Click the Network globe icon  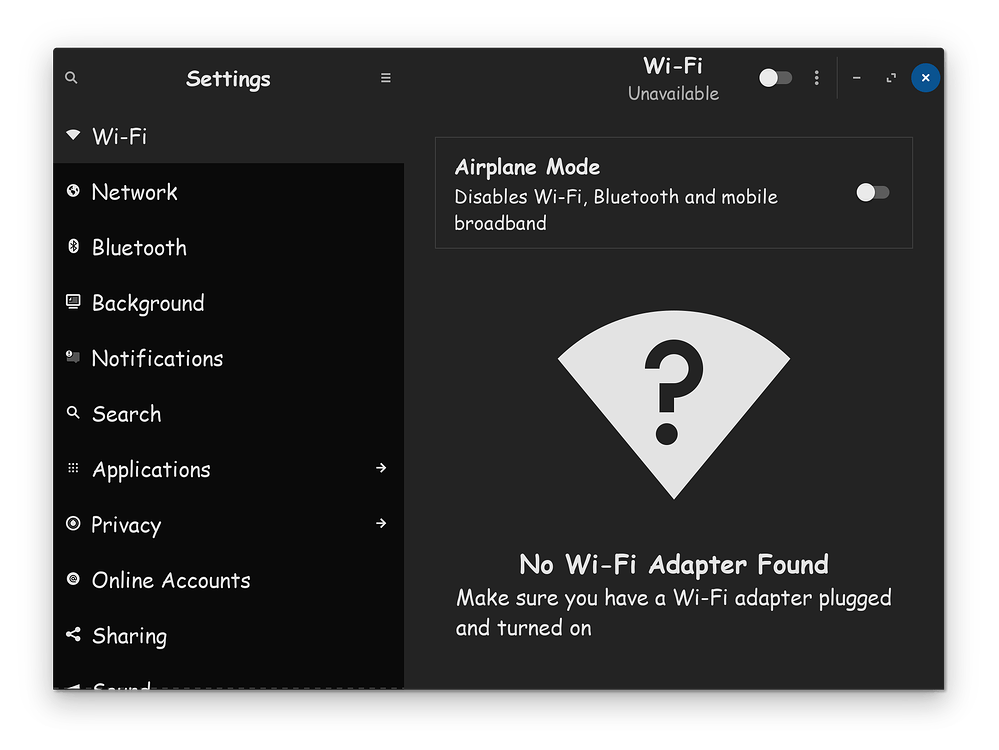coord(72,190)
